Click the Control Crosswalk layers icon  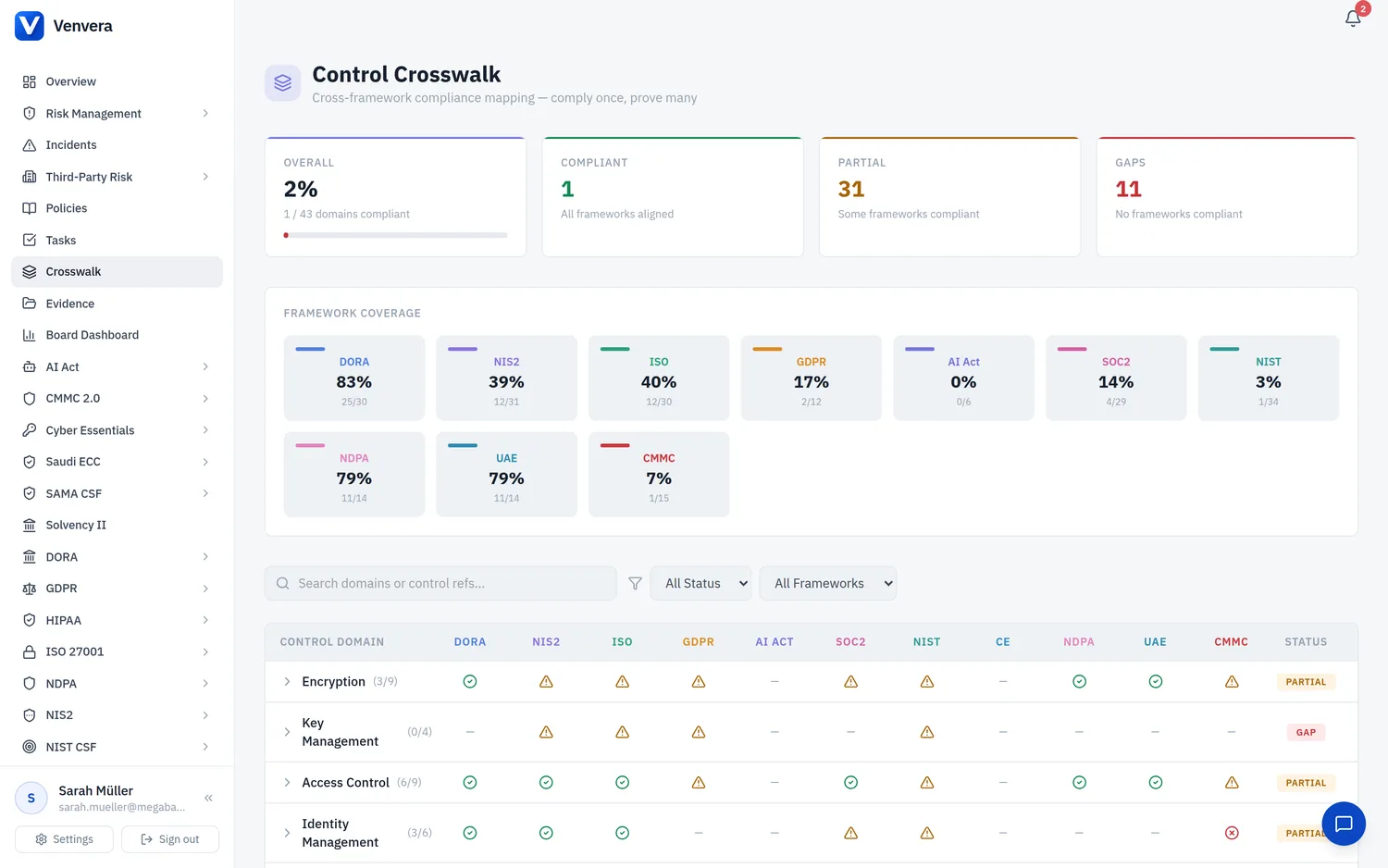(x=283, y=83)
